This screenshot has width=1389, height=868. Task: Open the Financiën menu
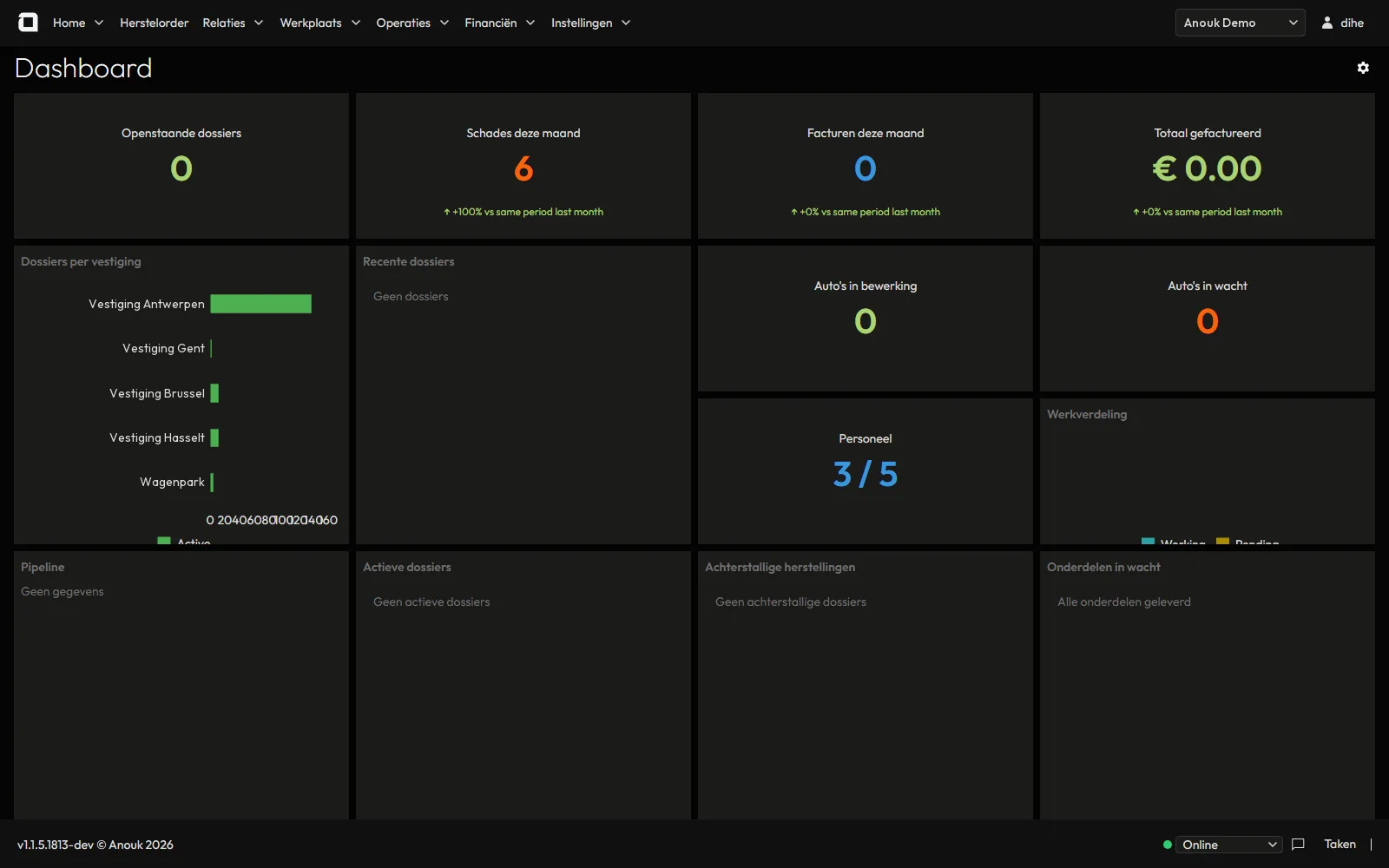pyautogui.click(x=499, y=23)
